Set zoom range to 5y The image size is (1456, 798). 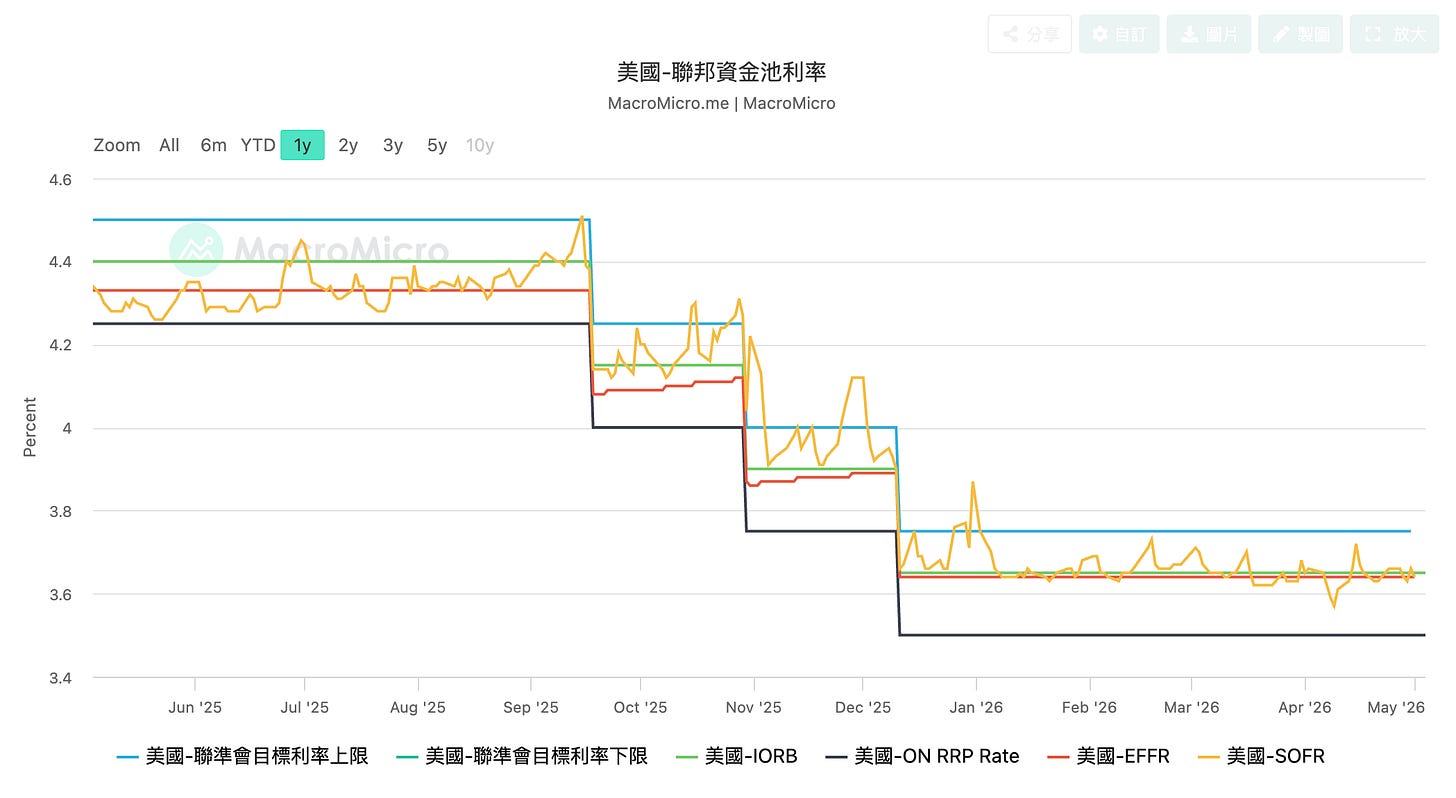(437, 145)
